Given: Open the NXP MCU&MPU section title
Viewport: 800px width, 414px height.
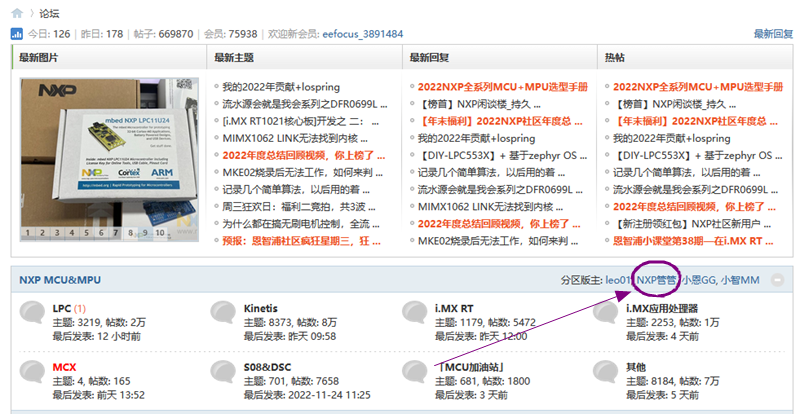Looking at the screenshot, I should click(60, 280).
